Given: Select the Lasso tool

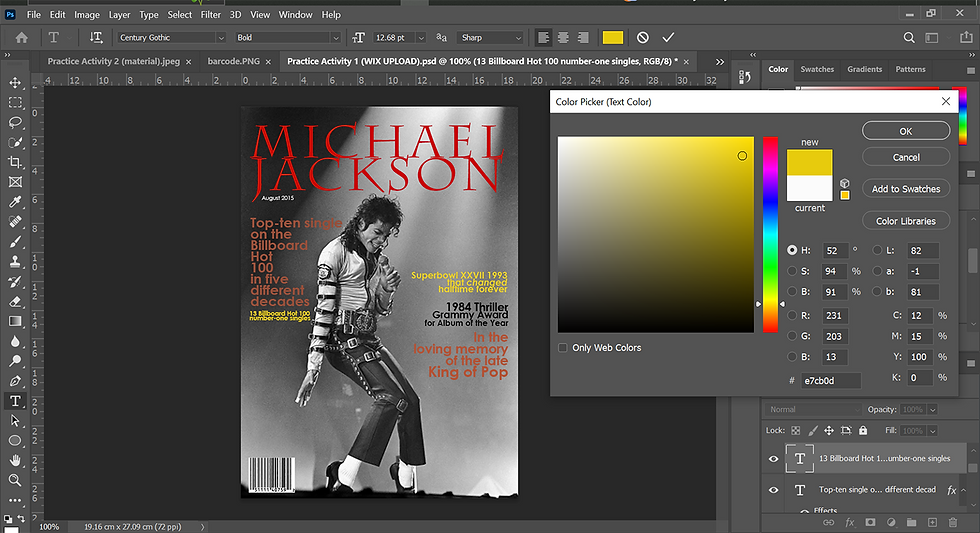Looking at the screenshot, I should pos(15,123).
